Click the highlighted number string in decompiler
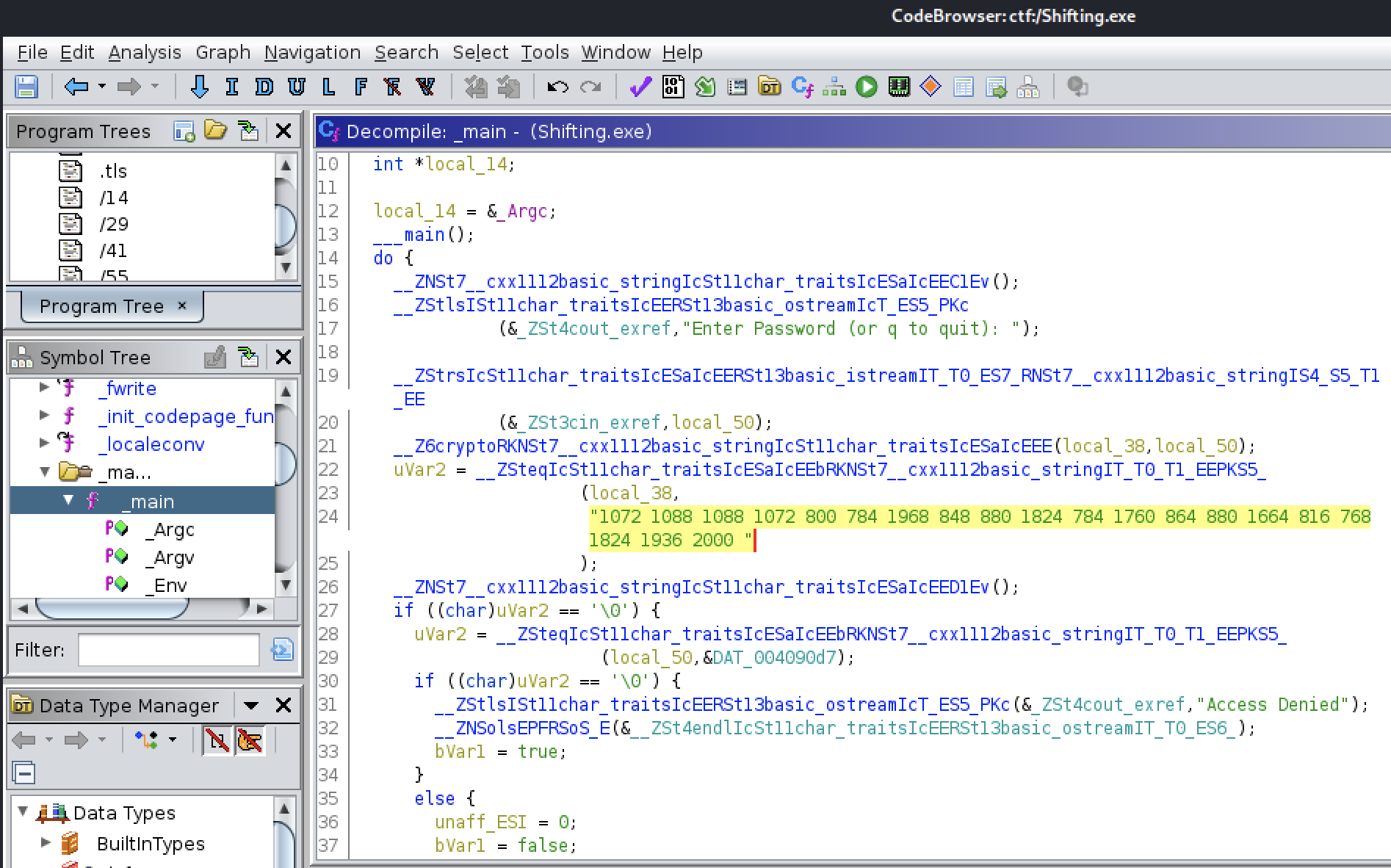The height and width of the screenshot is (868, 1391). tap(980, 528)
